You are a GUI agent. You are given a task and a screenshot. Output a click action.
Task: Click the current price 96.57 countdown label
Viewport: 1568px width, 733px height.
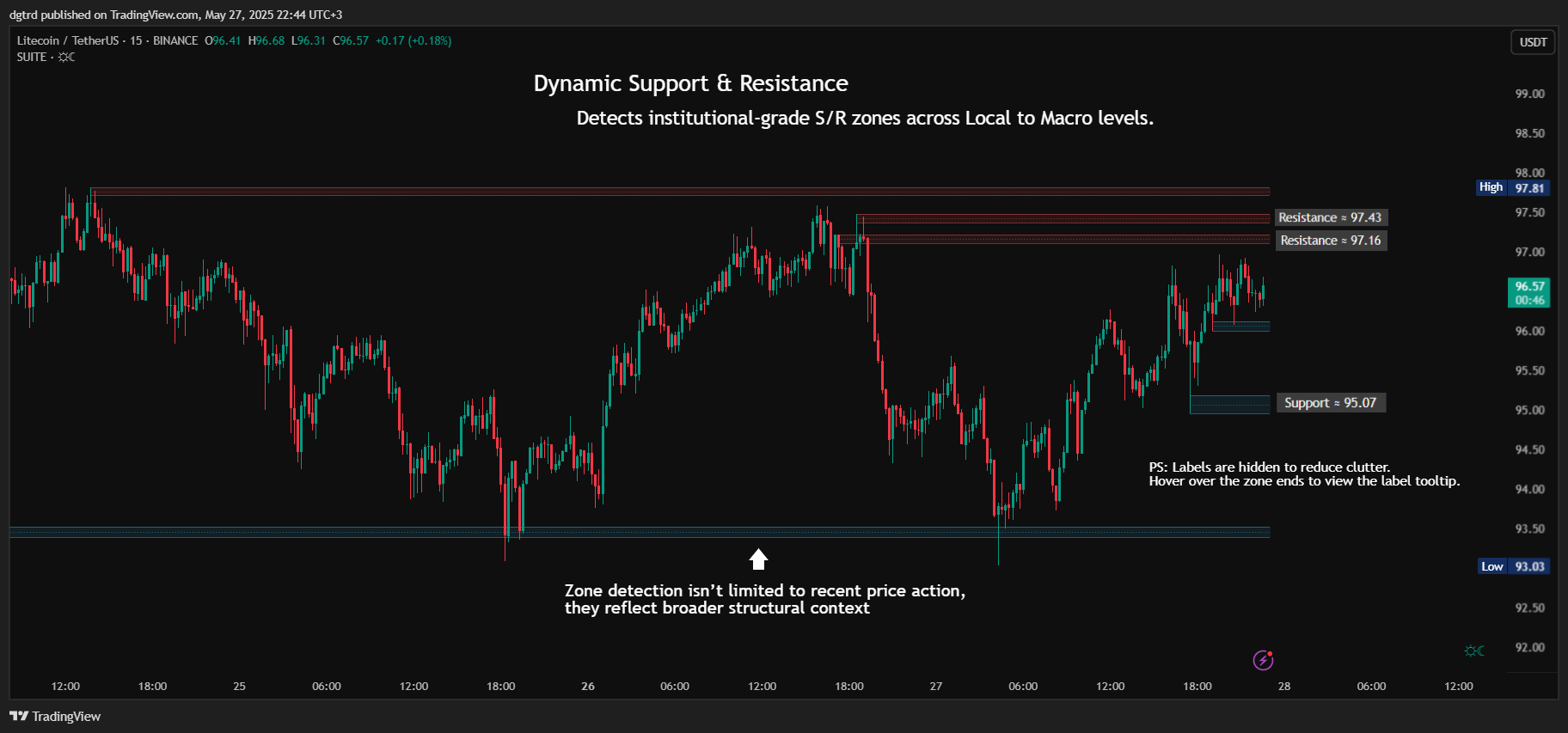pyautogui.click(x=1529, y=293)
